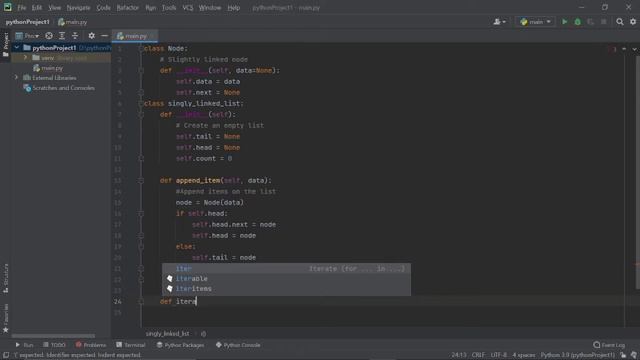The height and width of the screenshot is (360, 640).
Task: Collapse the pythonProject1 root folder
Action: pos(17,48)
